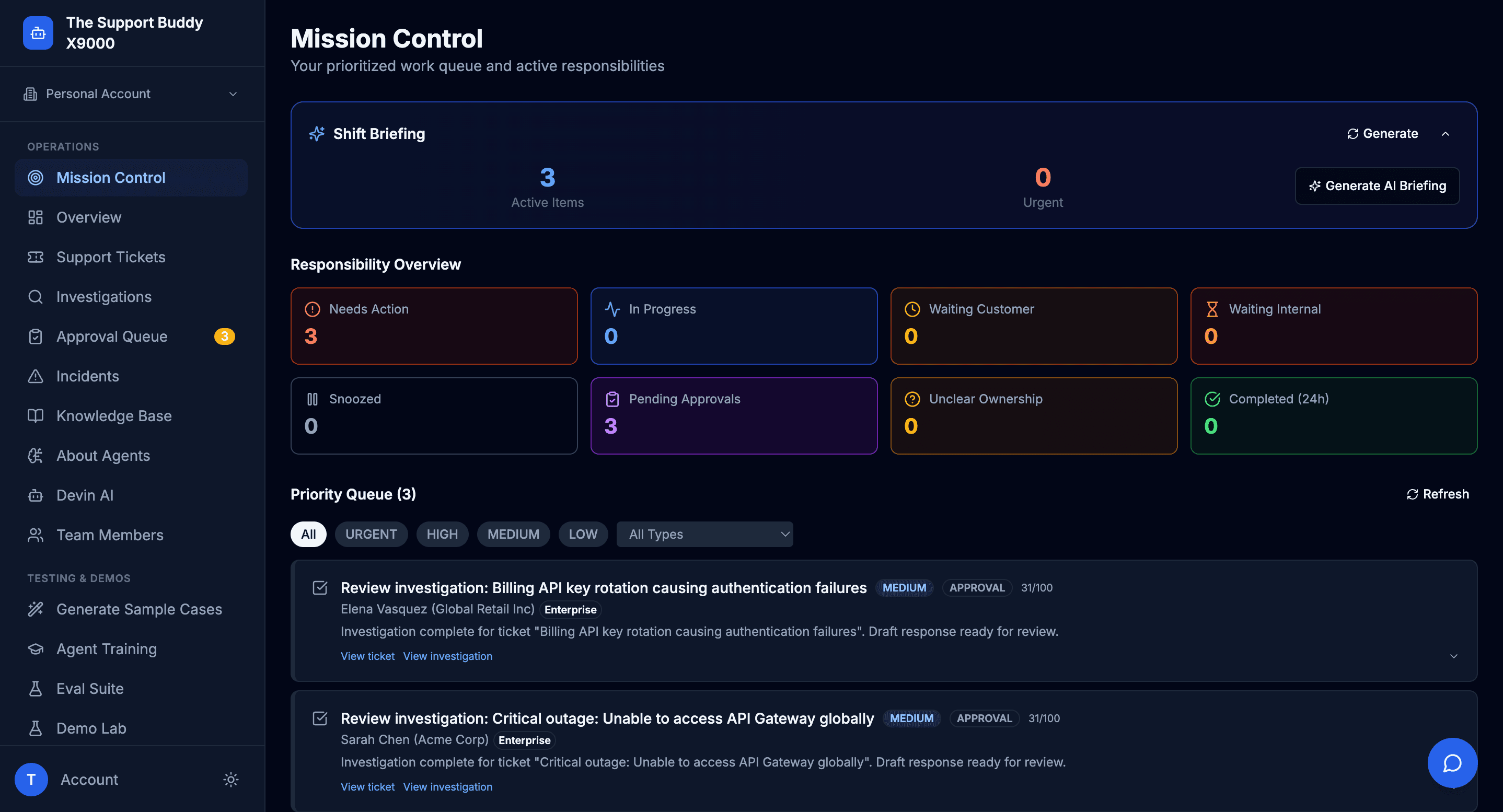
Task: Expand the Billing API key rotation queue item
Action: click(1453, 656)
